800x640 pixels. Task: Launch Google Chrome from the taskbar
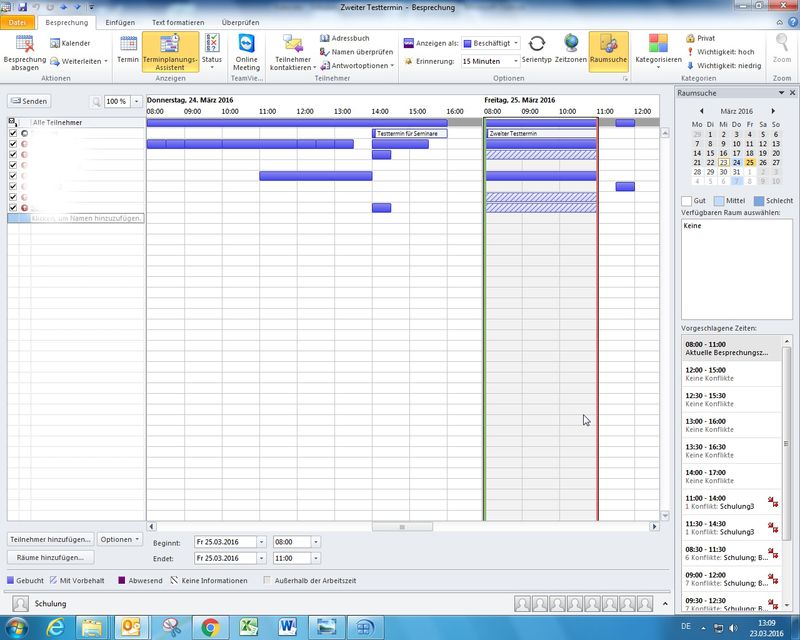(209, 627)
